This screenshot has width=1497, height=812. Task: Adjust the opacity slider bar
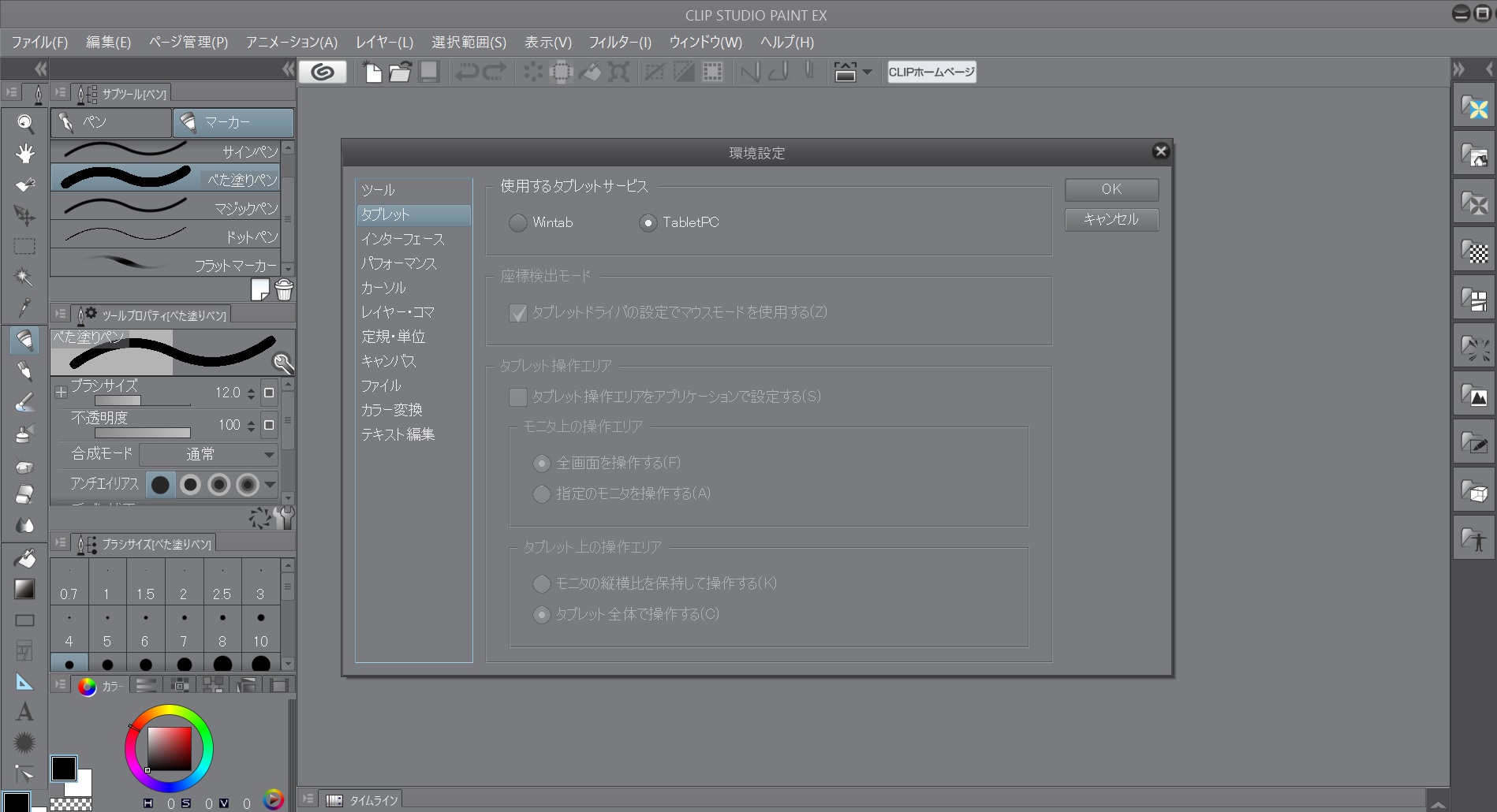coord(142,433)
